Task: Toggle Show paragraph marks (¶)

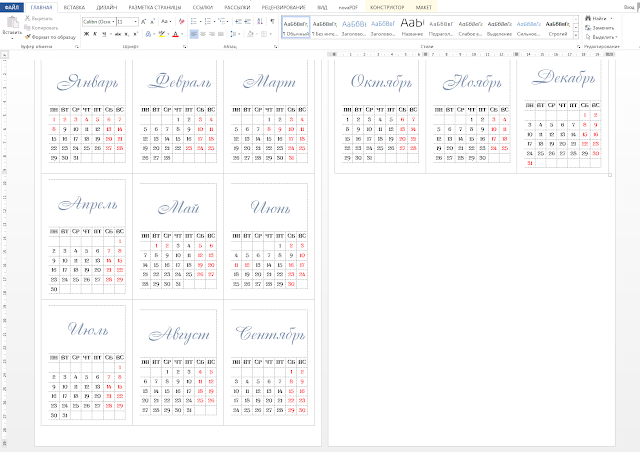Action: [272, 22]
